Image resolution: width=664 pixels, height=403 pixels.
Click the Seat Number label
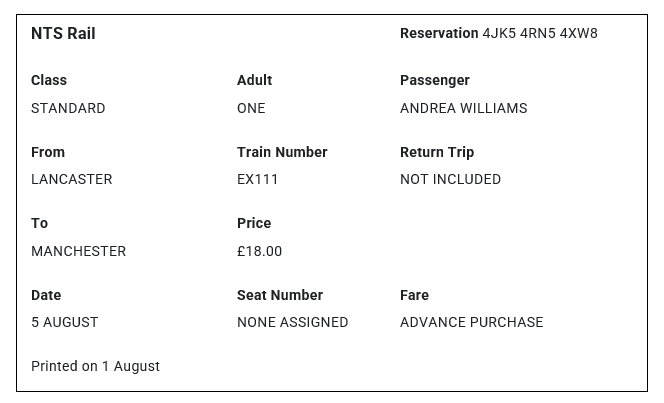pyautogui.click(x=280, y=295)
